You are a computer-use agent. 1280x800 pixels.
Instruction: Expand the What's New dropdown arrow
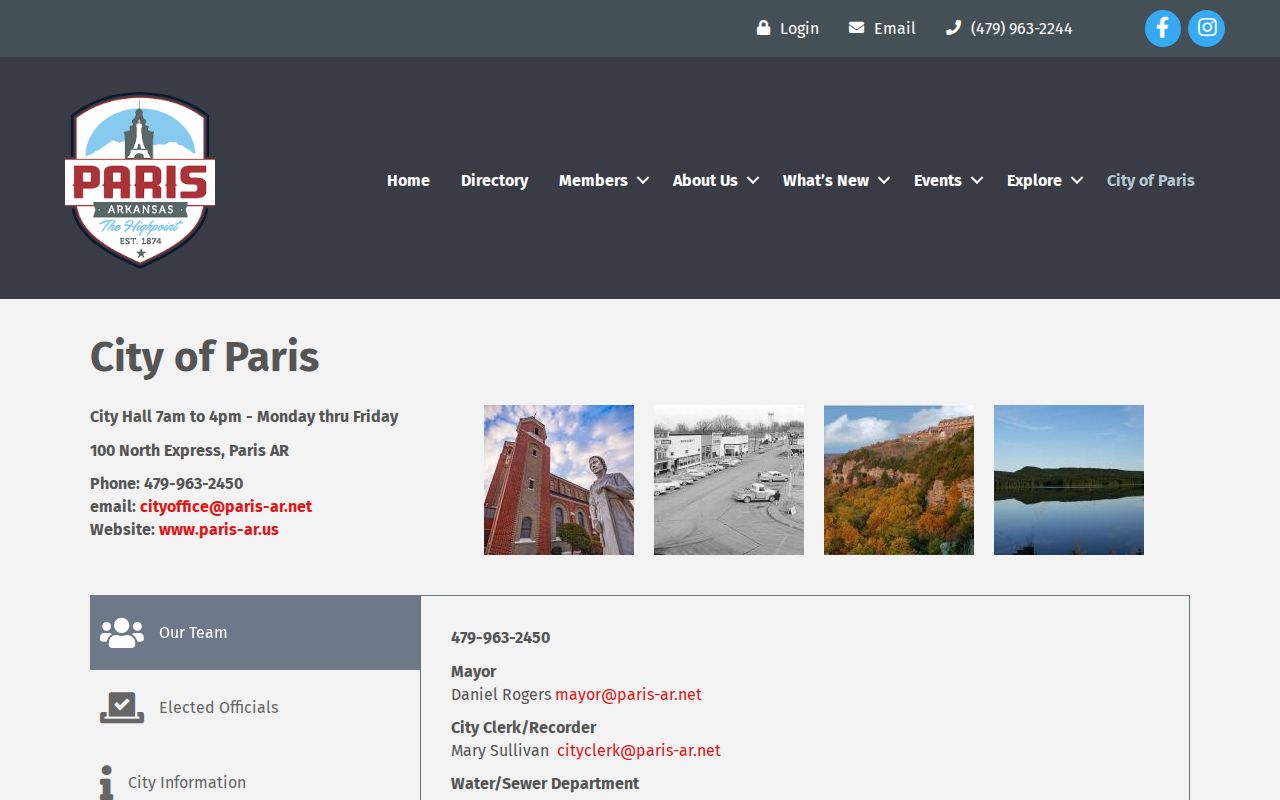point(884,180)
